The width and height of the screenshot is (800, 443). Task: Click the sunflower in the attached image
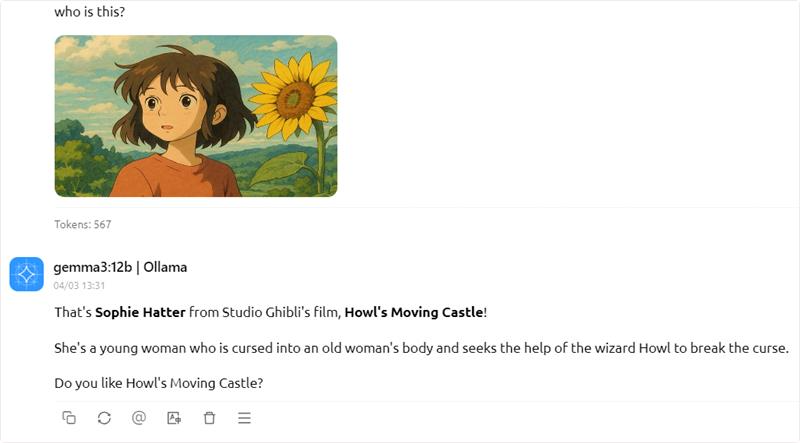[x=294, y=96]
